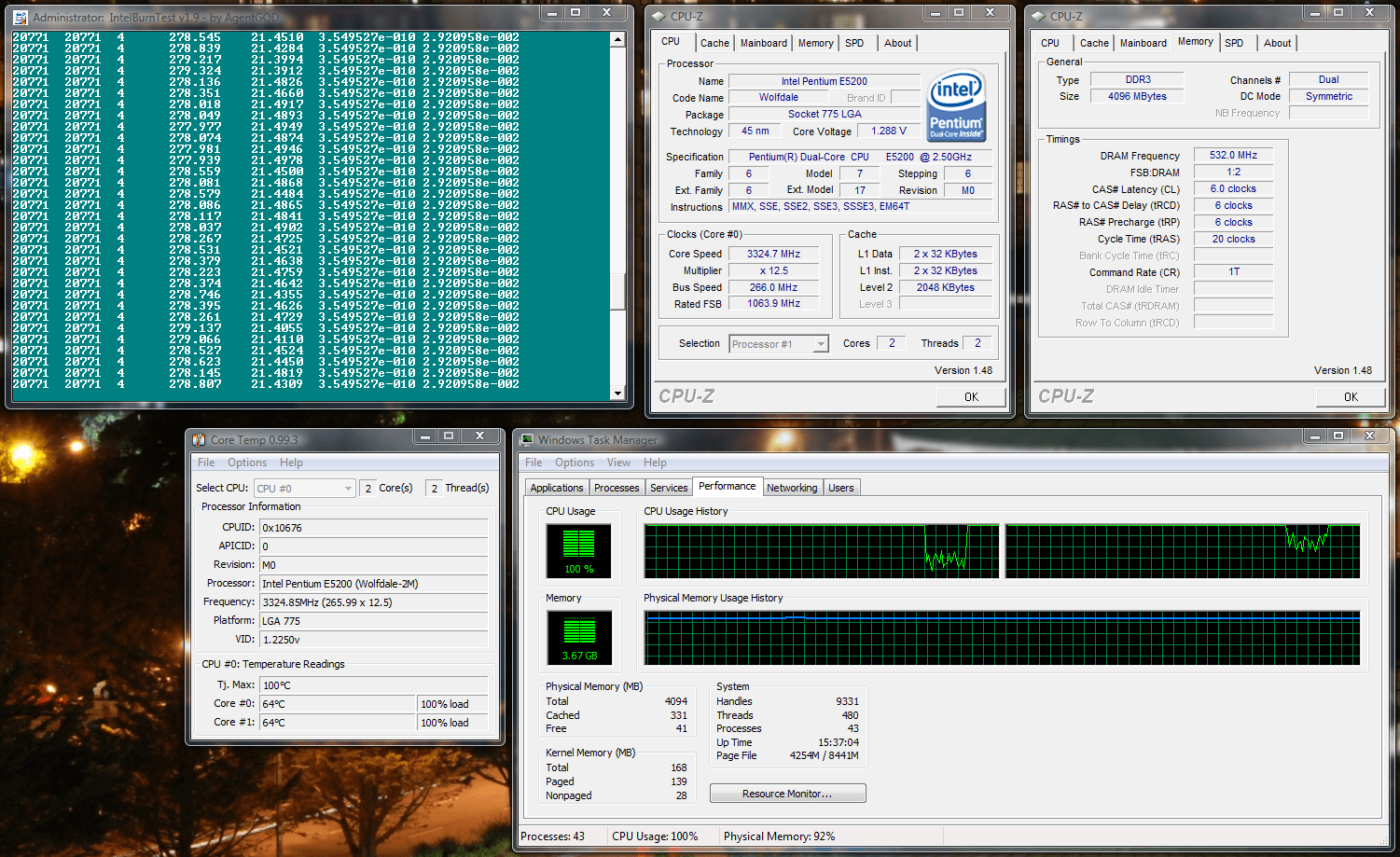This screenshot has height=857, width=1400.
Task: Open Help menu in Core Temp
Action: tap(291, 463)
